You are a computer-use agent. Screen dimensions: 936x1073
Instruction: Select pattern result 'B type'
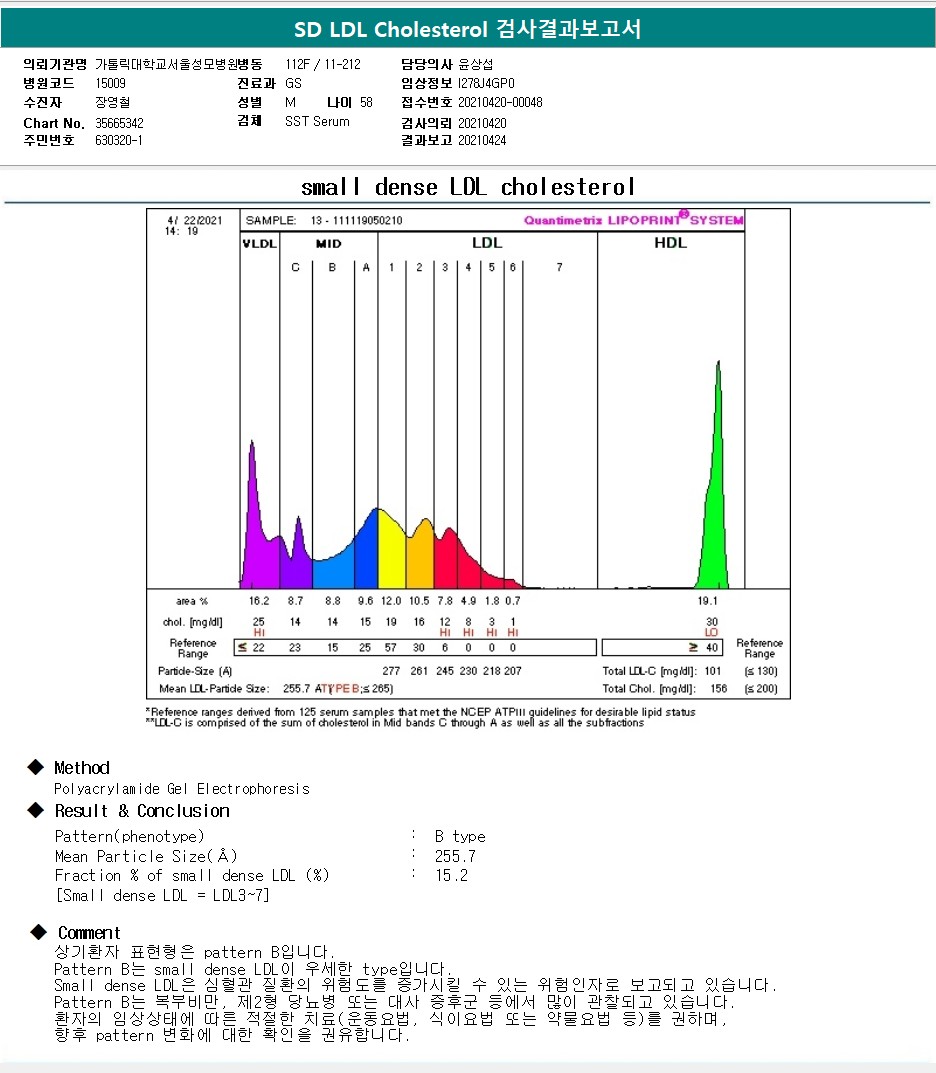click(x=460, y=836)
